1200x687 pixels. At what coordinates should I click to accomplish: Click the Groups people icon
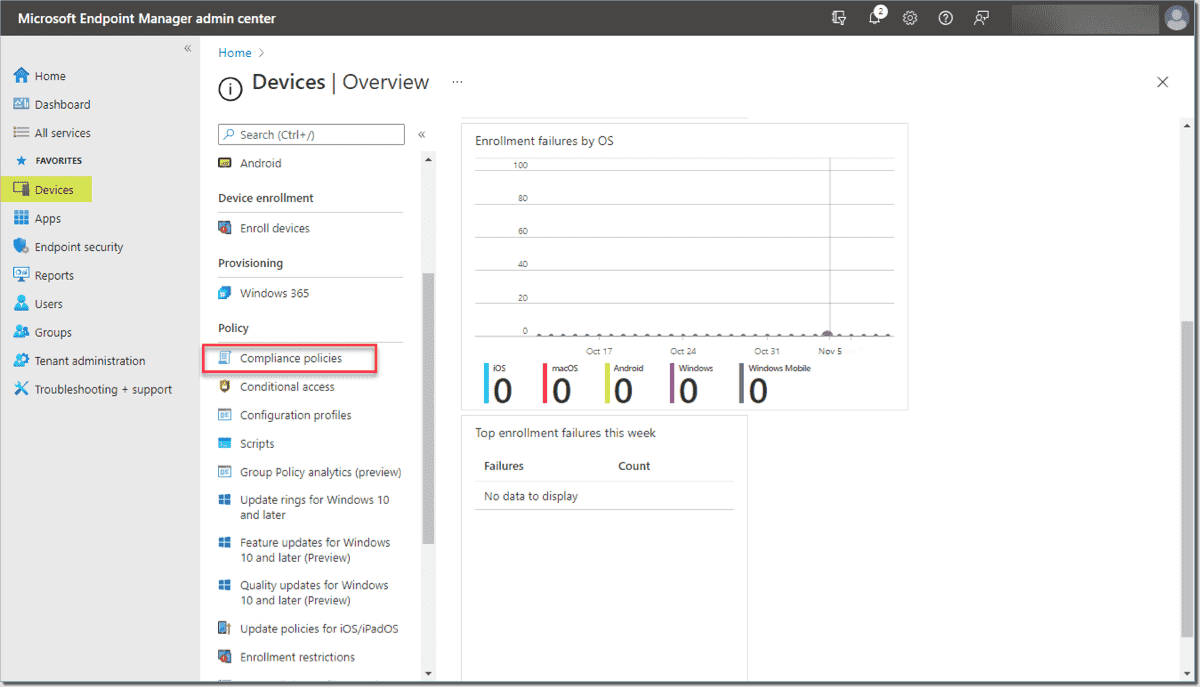pos(21,332)
